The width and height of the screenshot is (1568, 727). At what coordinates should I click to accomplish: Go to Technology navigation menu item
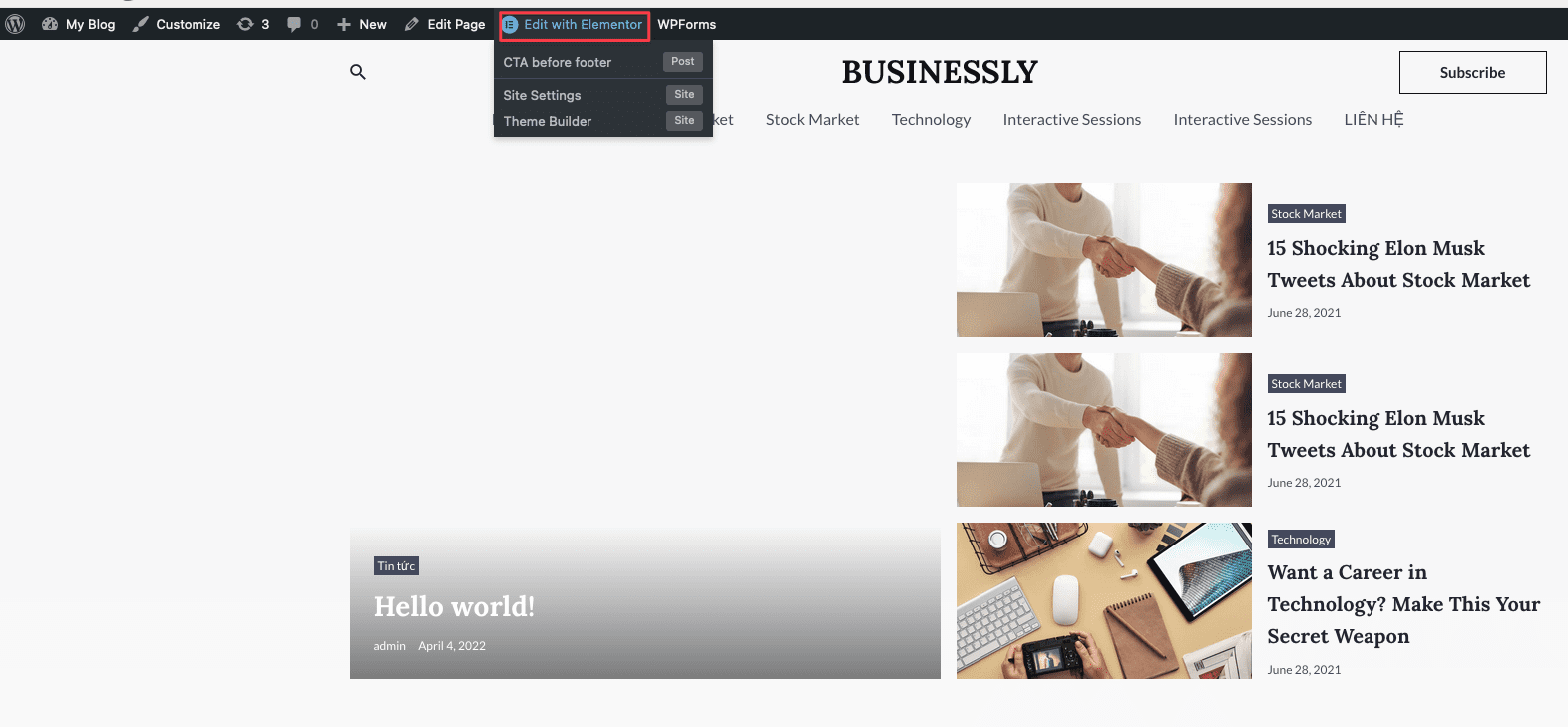pos(931,119)
